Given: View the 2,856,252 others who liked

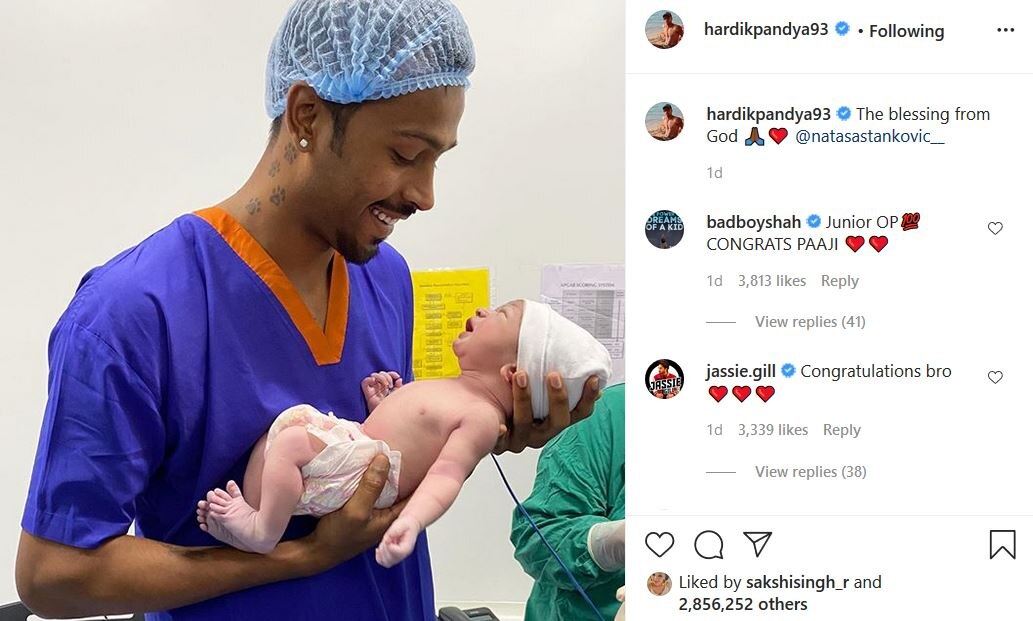Looking at the screenshot, I should [x=742, y=604].
